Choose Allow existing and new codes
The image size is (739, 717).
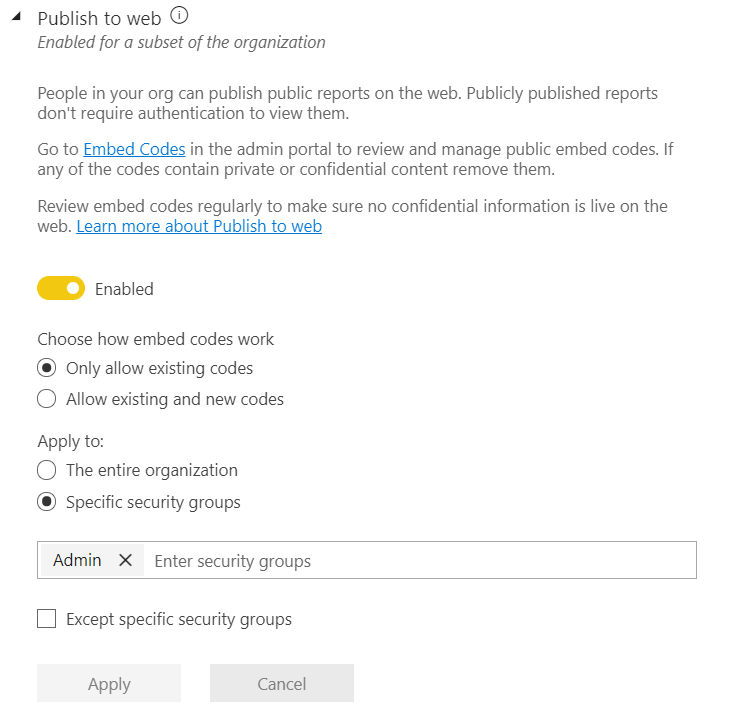(46, 399)
